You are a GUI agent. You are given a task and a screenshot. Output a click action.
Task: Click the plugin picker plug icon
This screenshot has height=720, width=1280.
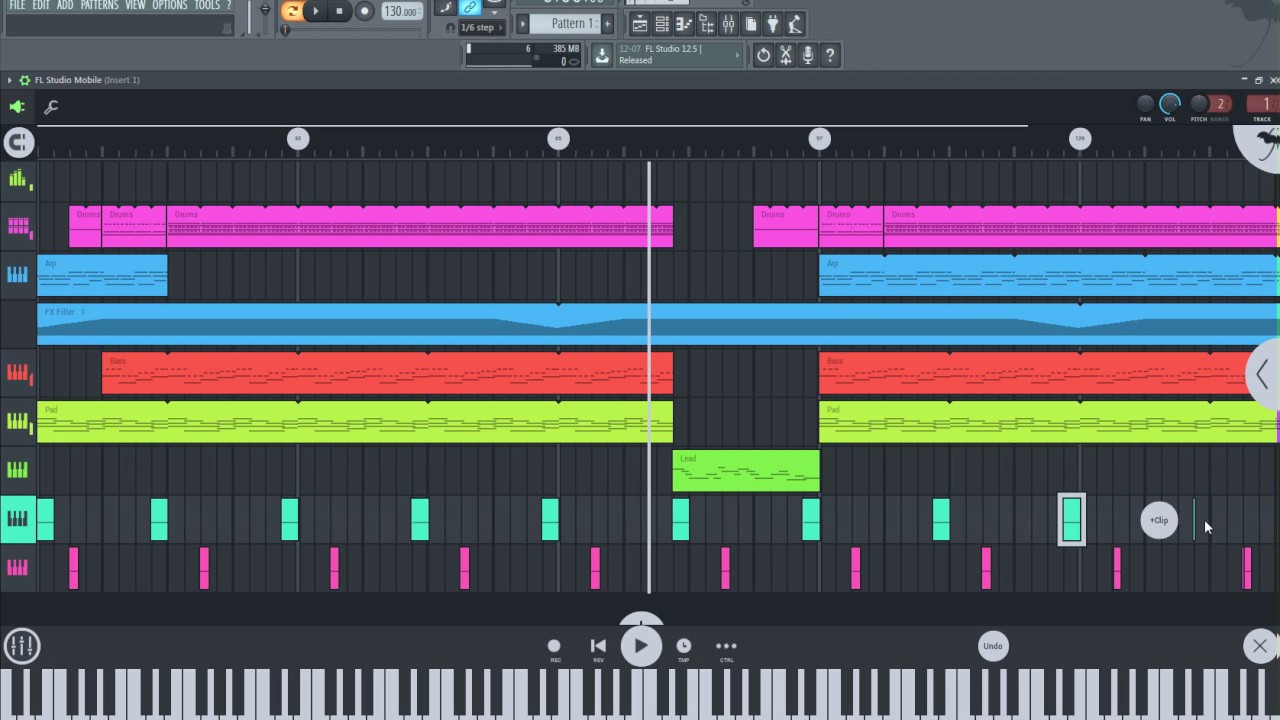point(773,24)
